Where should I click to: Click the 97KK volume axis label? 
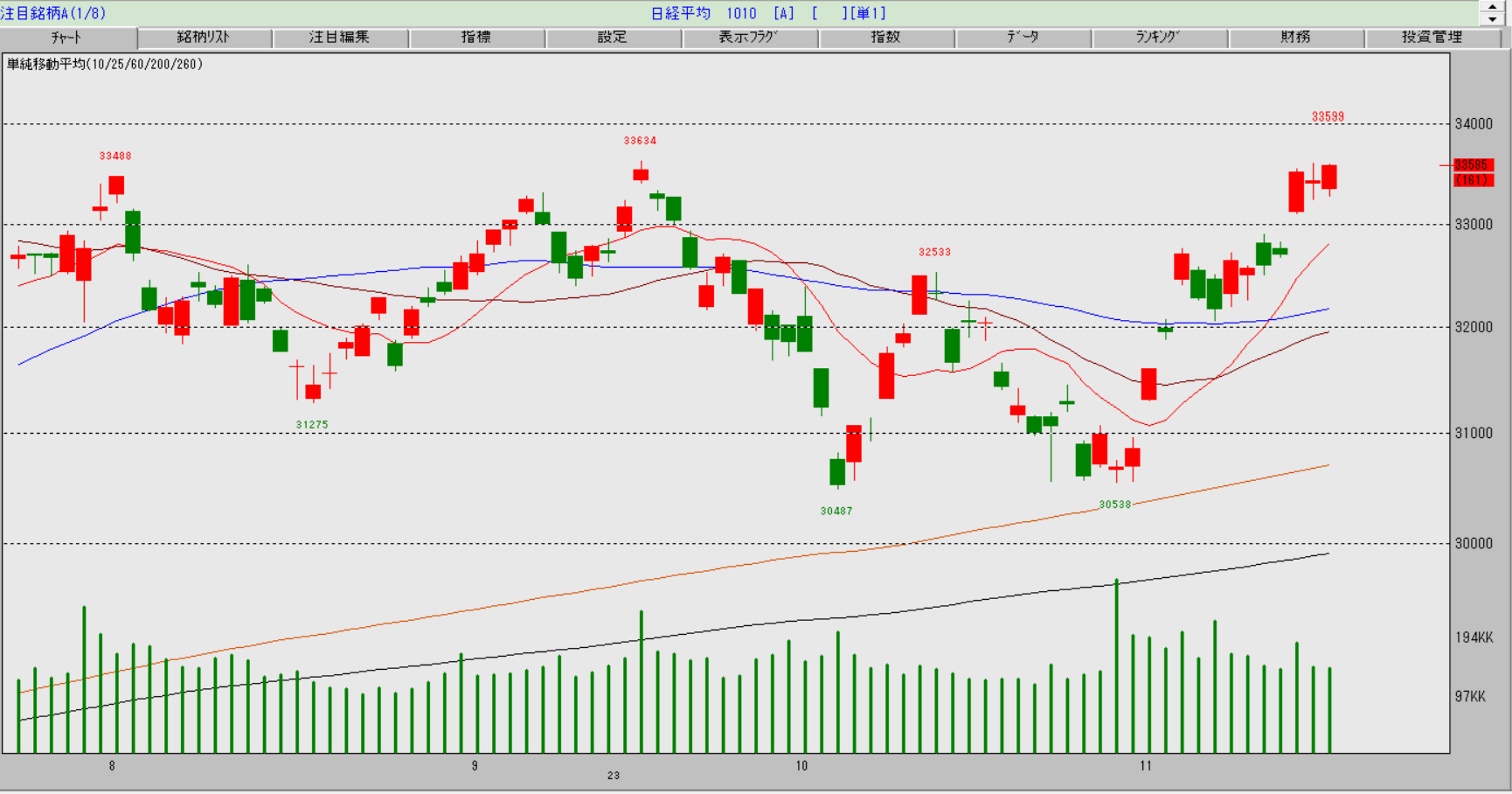1470,697
